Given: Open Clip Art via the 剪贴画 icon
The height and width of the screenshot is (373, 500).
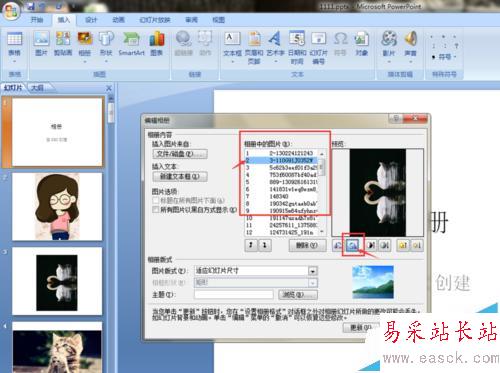Looking at the screenshot, I should (x=63, y=43).
